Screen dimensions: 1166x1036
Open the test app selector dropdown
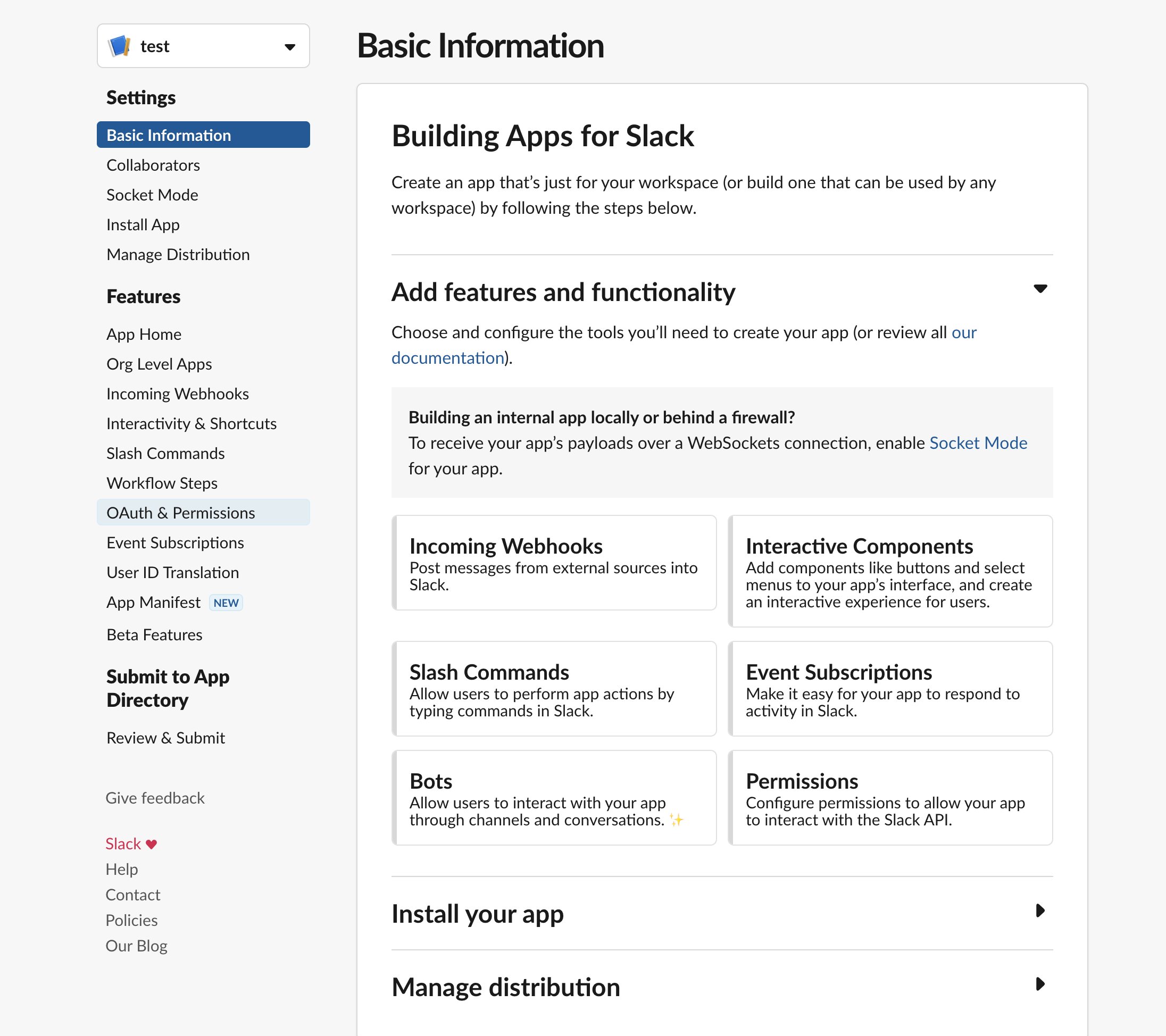289,46
